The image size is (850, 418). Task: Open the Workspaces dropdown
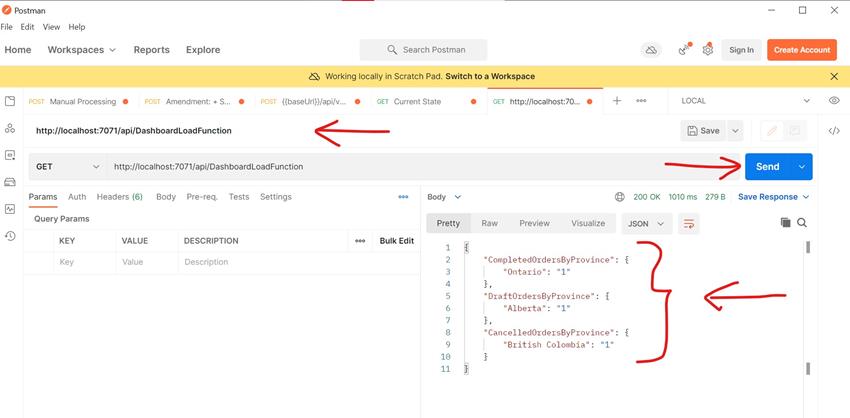(82, 50)
